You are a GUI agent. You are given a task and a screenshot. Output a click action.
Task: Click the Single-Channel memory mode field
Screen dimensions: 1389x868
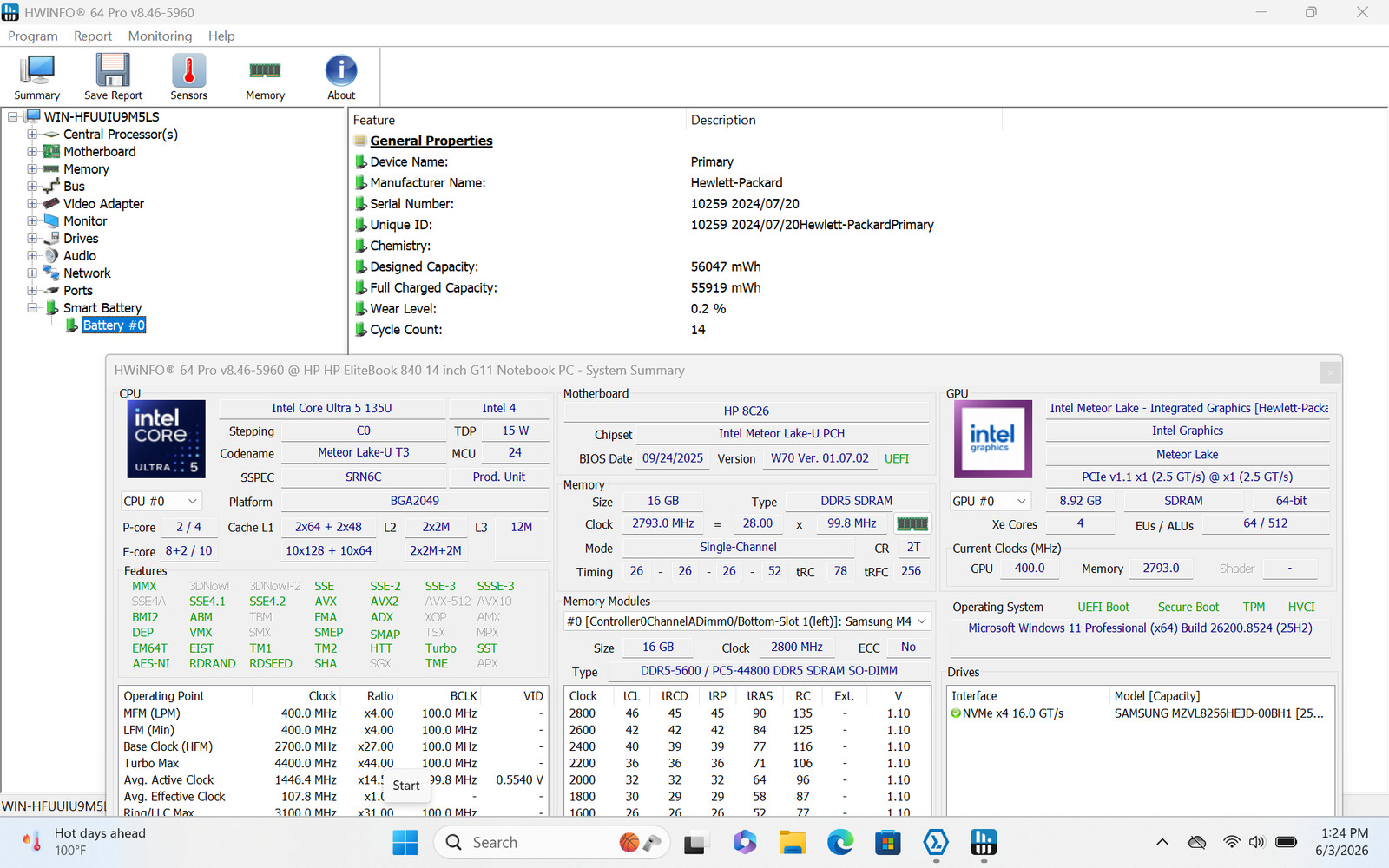(739, 548)
